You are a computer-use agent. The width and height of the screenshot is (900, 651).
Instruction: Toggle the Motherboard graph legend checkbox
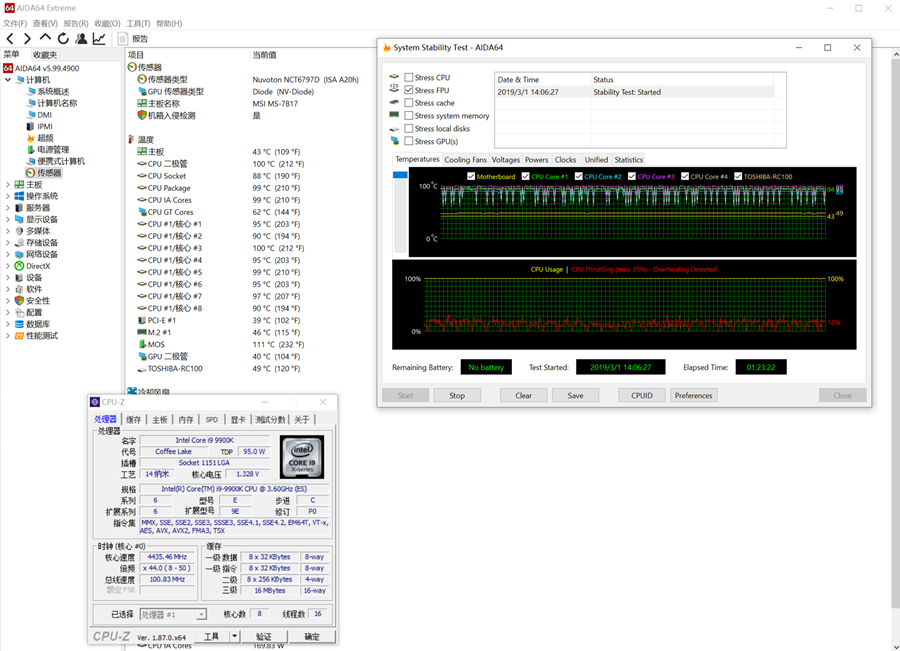tap(471, 177)
